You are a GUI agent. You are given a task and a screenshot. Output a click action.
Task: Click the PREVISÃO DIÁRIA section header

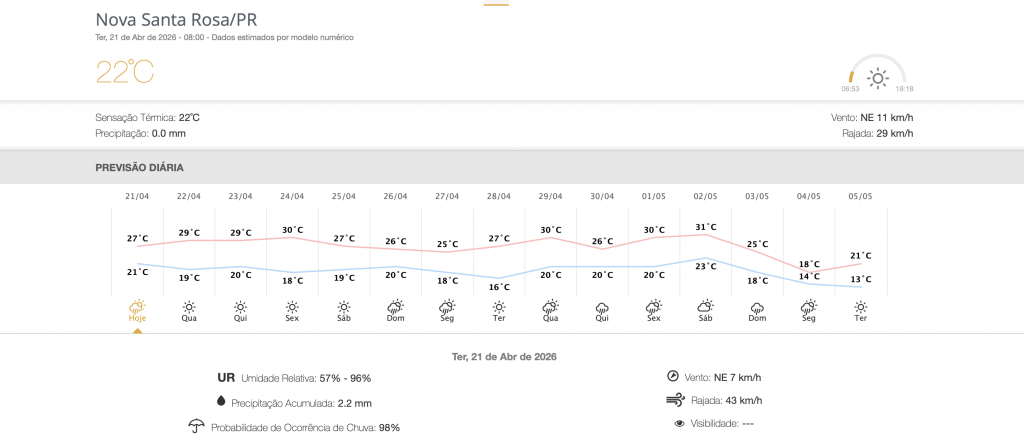click(x=139, y=167)
